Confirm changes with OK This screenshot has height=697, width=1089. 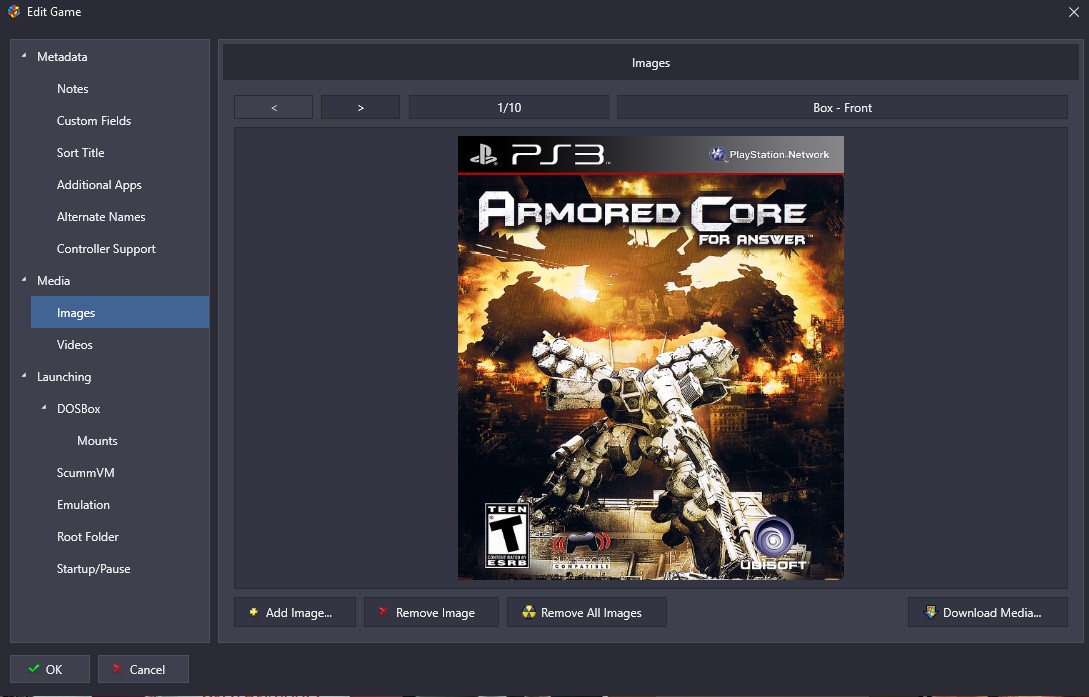(x=49, y=669)
